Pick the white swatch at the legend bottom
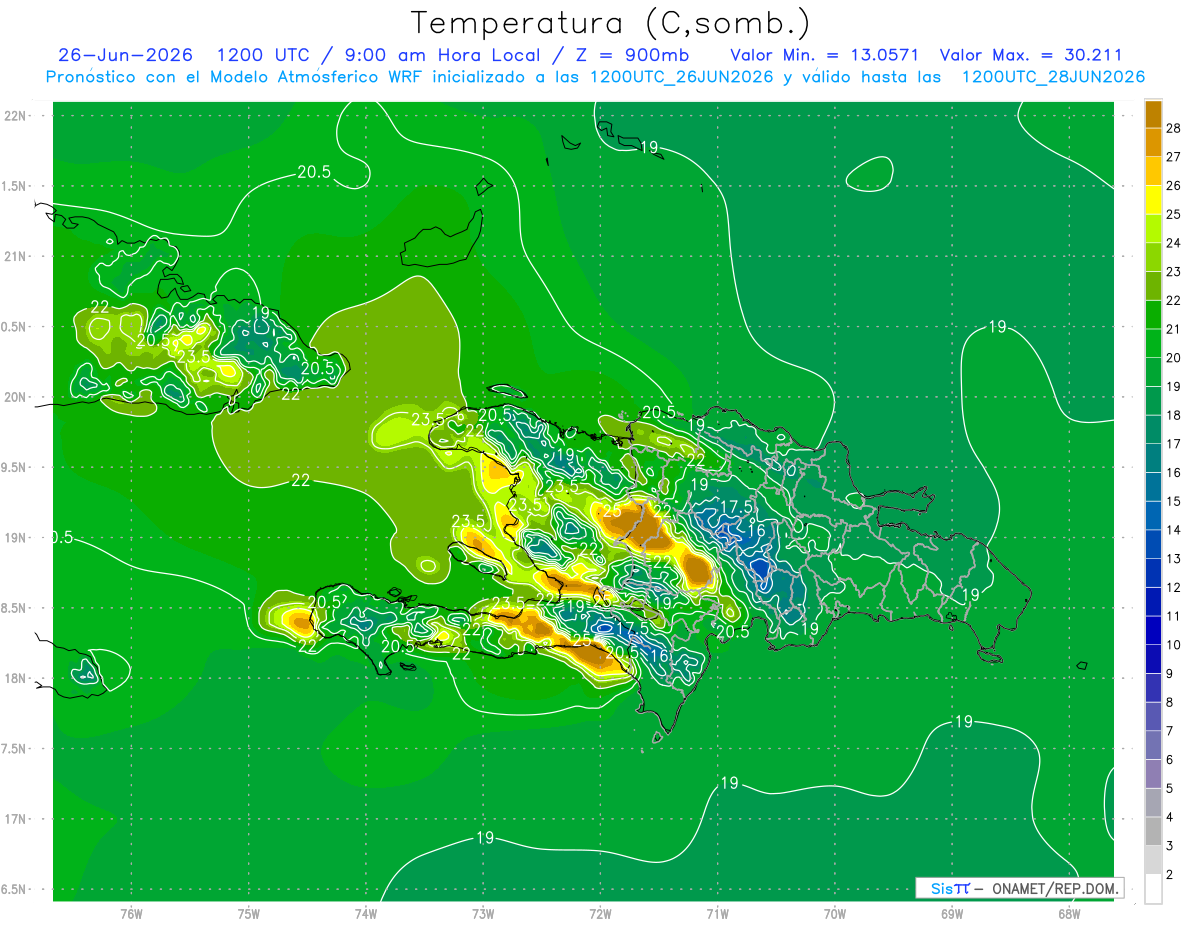1200x927 pixels. click(1153, 889)
